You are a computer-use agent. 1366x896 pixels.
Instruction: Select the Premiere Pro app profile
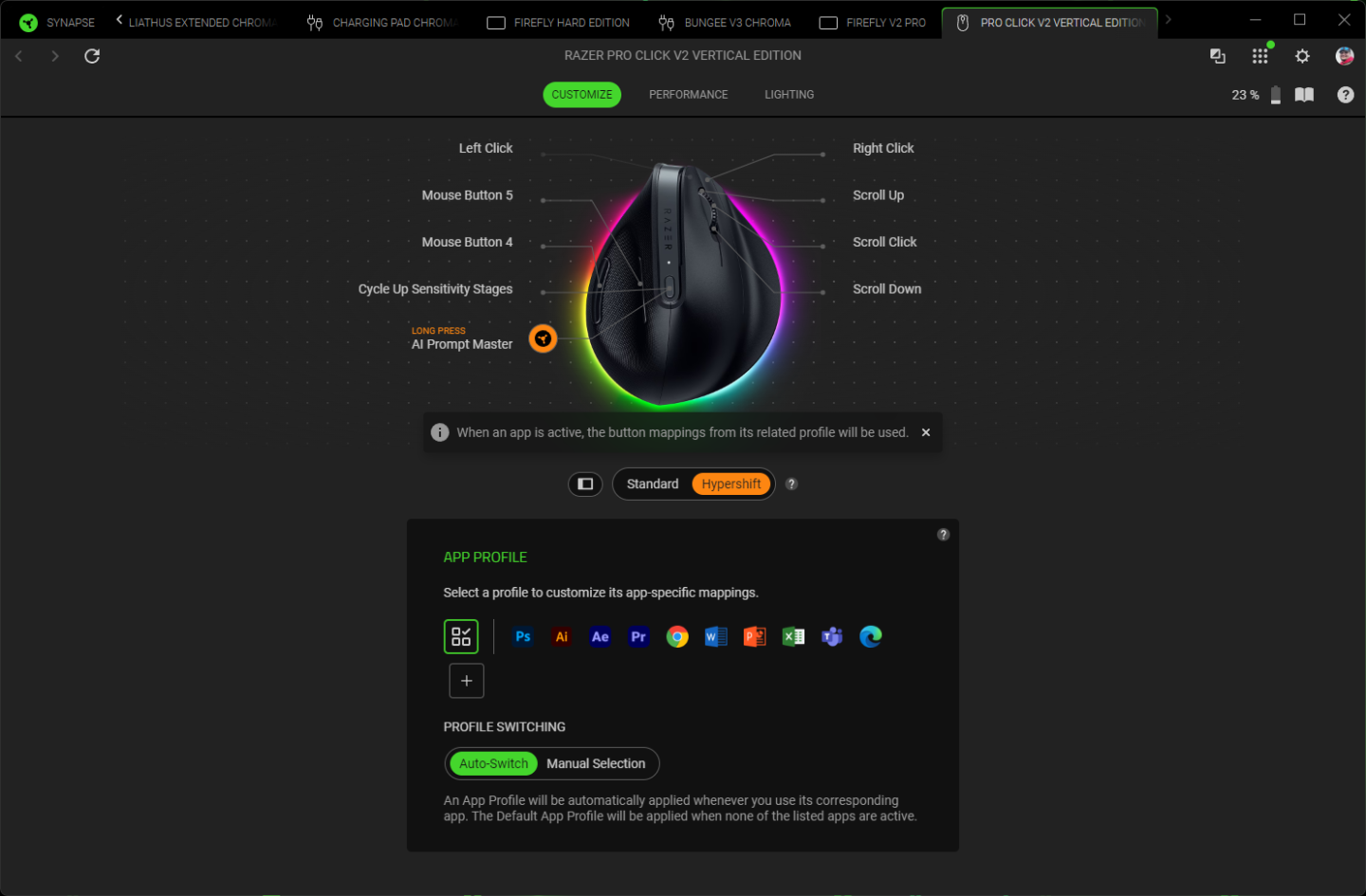638,637
